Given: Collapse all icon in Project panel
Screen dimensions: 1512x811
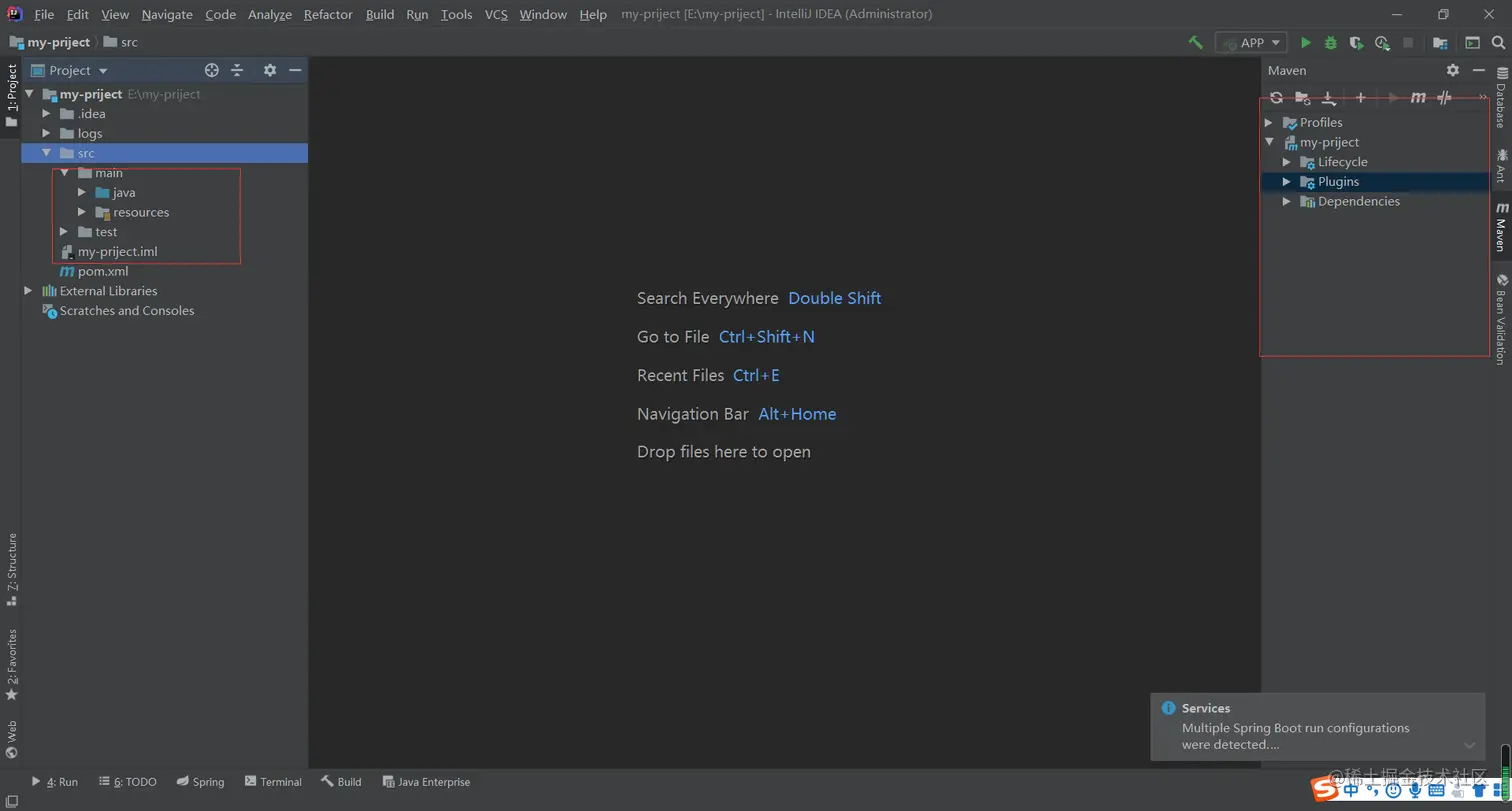Looking at the screenshot, I should coord(237,70).
